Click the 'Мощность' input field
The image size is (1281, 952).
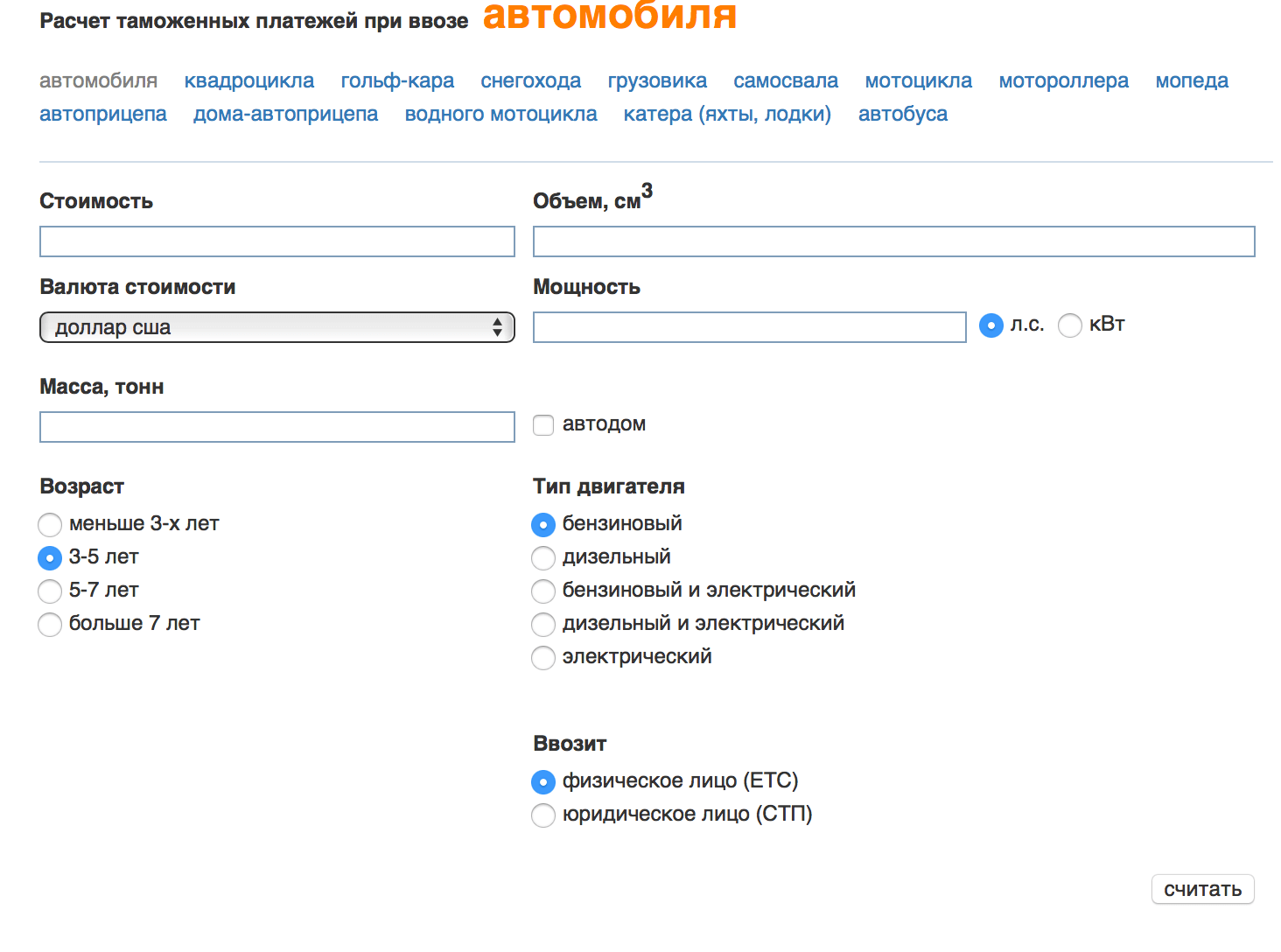(x=749, y=327)
